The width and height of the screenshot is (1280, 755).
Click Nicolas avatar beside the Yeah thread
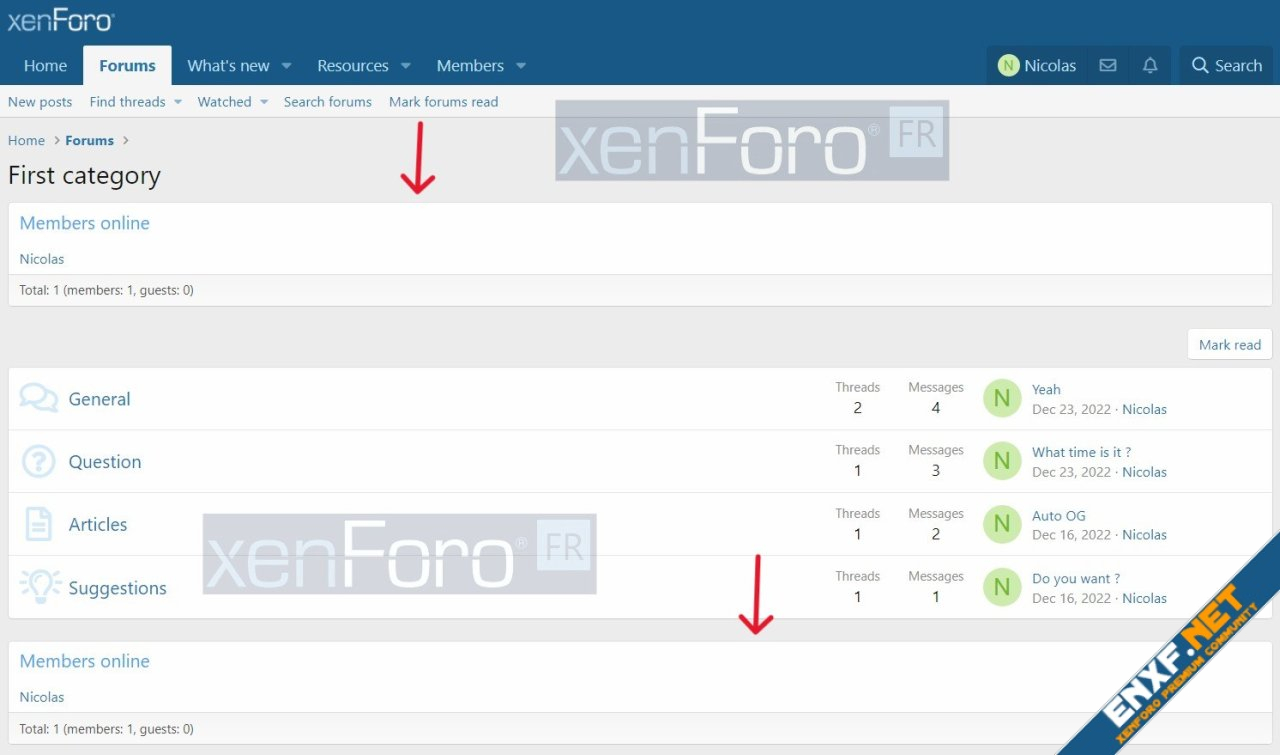pyautogui.click(x=1002, y=399)
